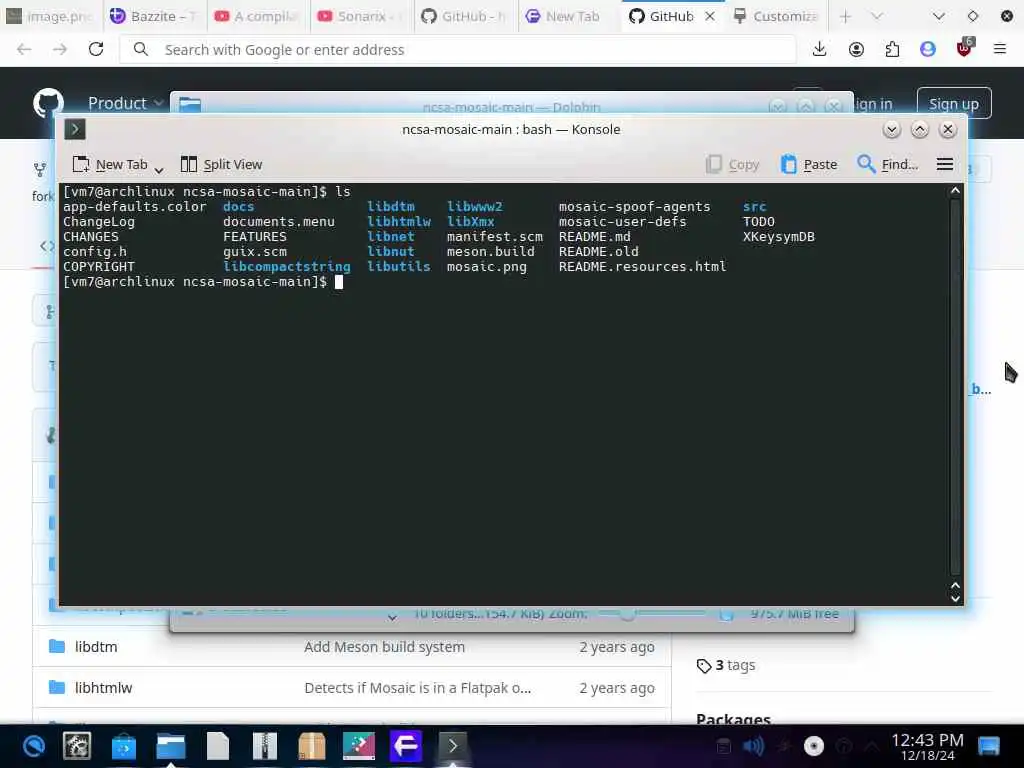
Task: Open the browser downloads panel
Action: (820, 50)
